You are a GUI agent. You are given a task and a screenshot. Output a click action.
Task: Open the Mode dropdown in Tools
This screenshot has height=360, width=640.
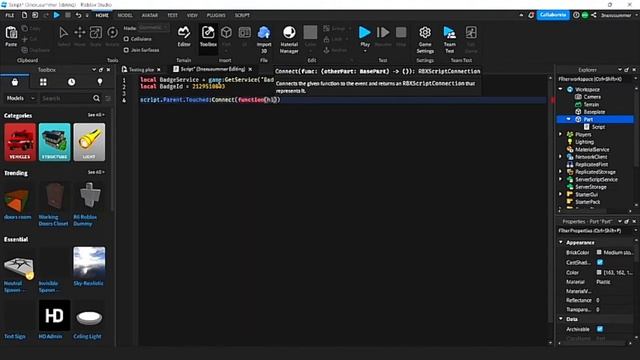[153, 28]
